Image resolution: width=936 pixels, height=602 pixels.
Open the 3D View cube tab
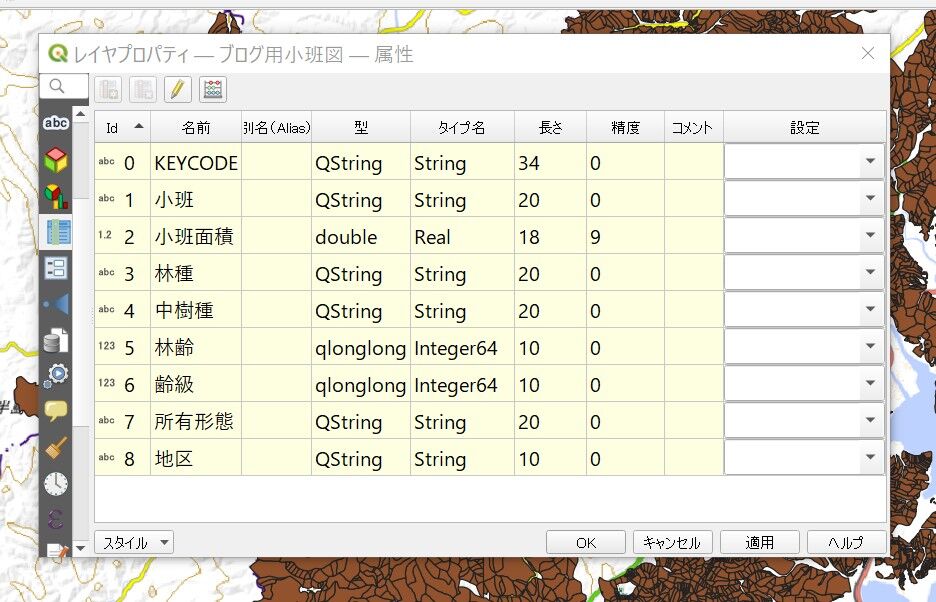(x=56, y=159)
